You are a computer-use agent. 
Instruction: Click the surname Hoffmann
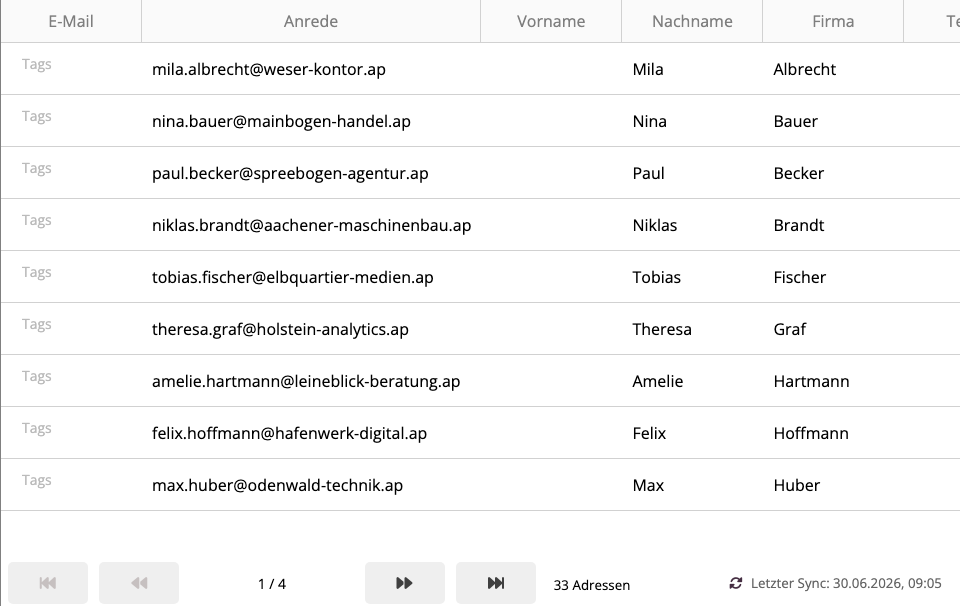tap(811, 433)
